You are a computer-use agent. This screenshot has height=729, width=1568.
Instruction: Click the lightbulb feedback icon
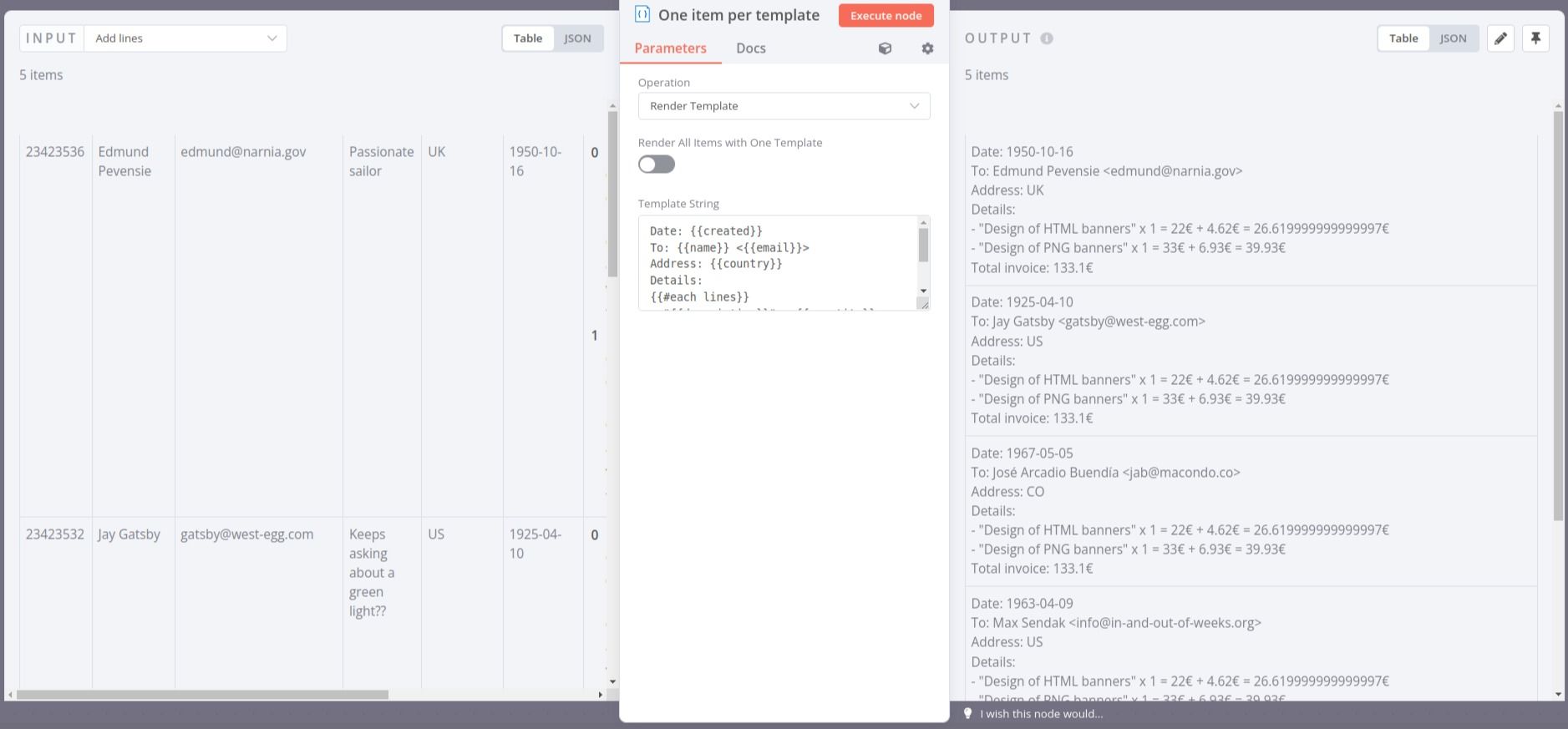coord(968,714)
